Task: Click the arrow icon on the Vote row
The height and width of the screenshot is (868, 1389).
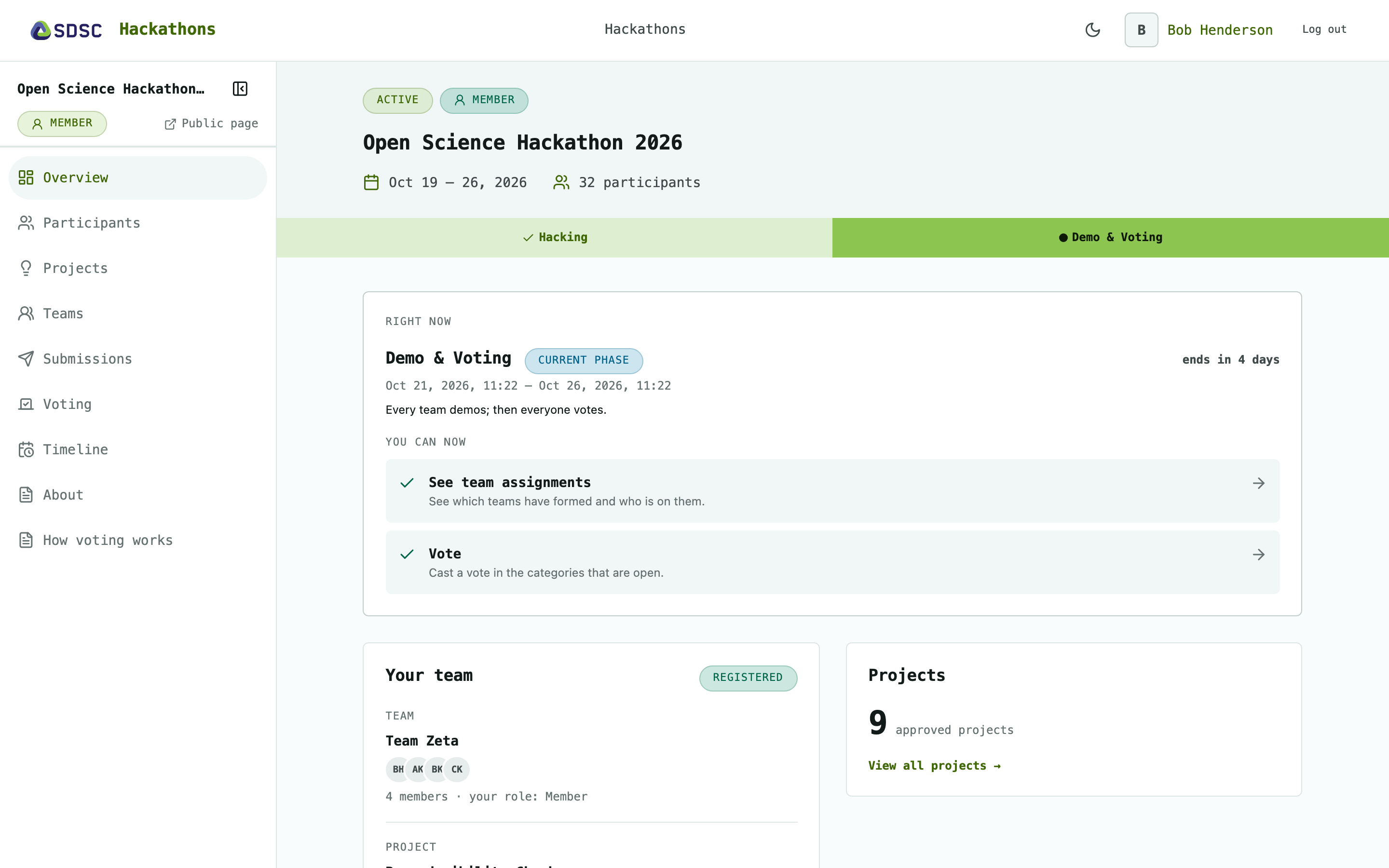Action: click(1258, 555)
